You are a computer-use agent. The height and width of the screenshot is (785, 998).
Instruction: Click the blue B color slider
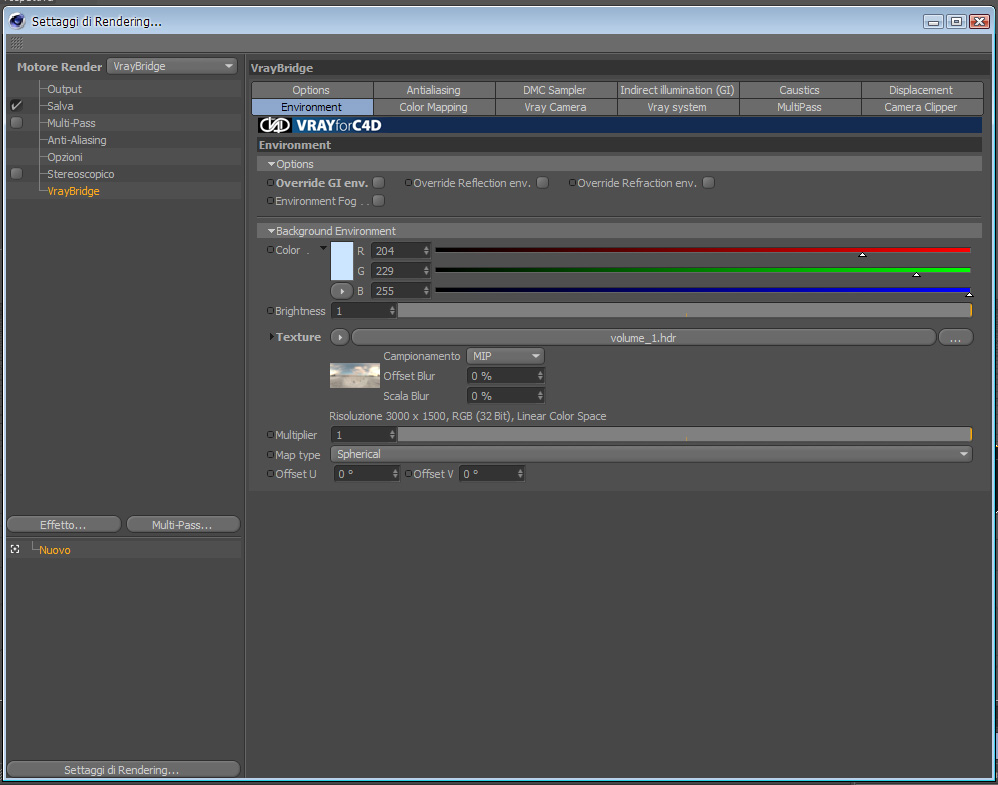(x=703, y=290)
